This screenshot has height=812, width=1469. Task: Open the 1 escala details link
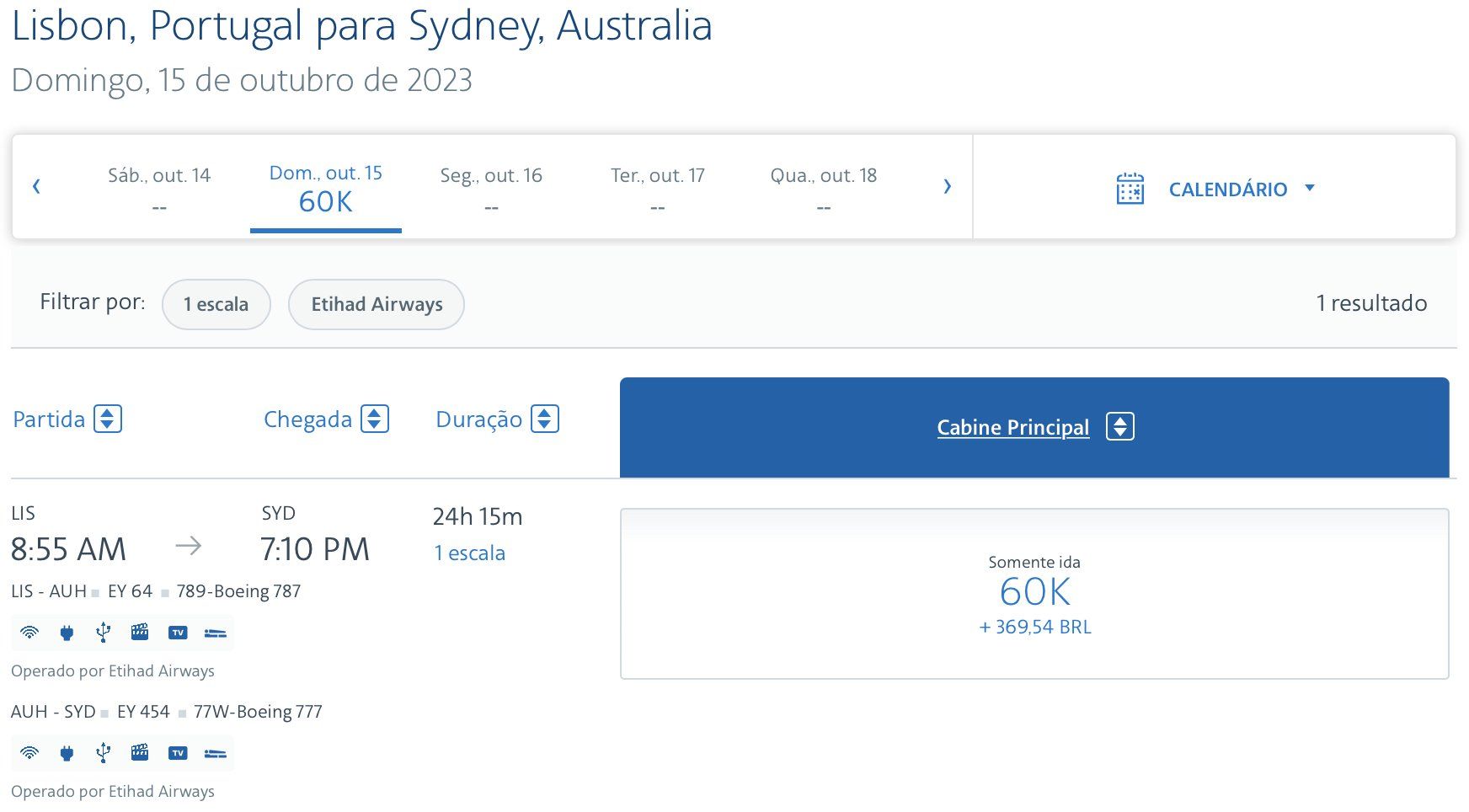[x=469, y=553]
